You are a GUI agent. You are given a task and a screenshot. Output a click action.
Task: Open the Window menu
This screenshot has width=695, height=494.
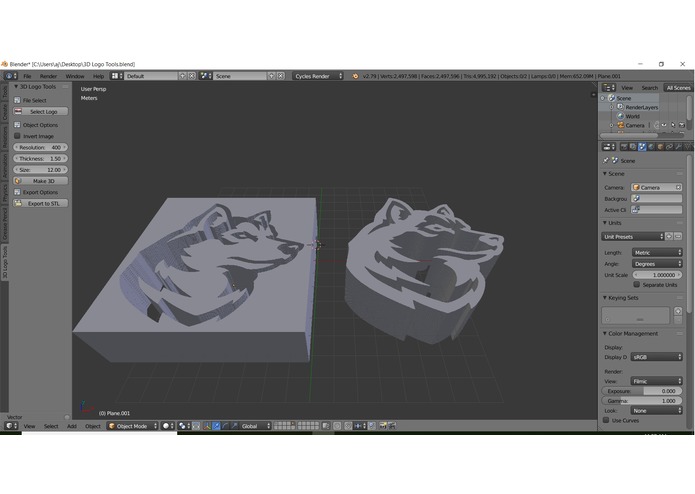pos(74,76)
